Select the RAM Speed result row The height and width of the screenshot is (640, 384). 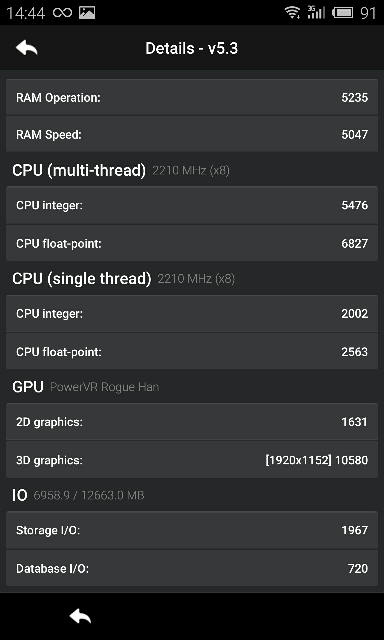click(192, 134)
